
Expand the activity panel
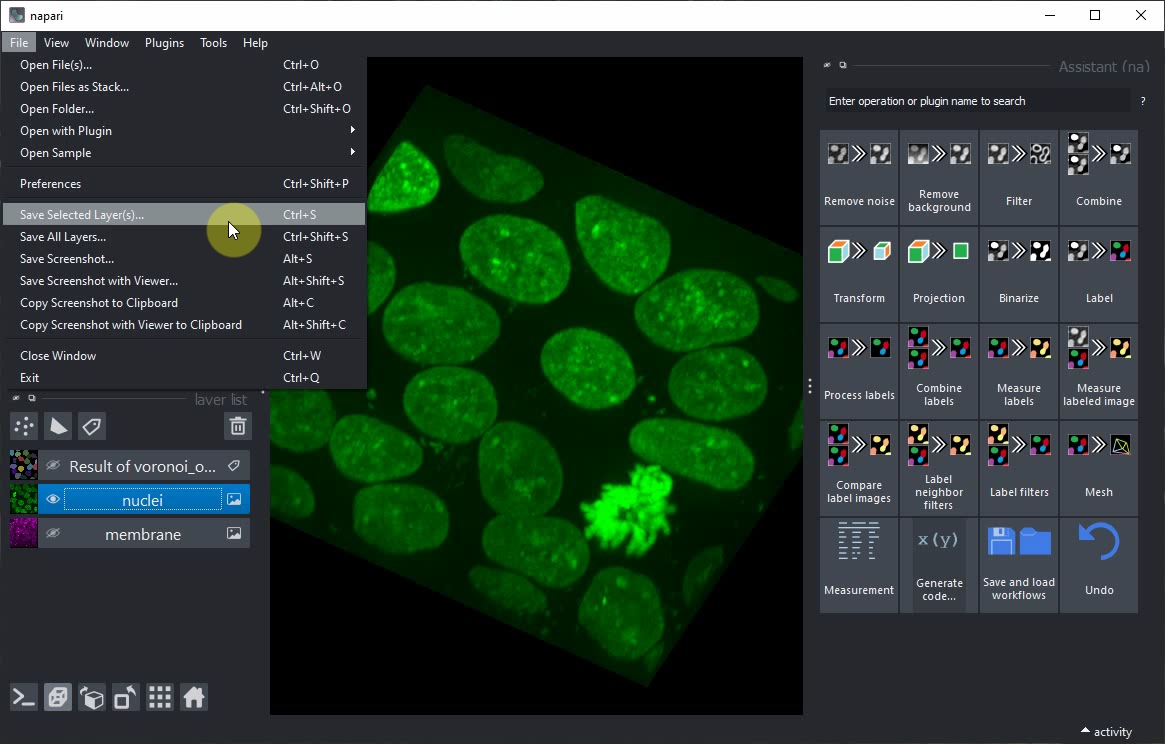click(x=1105, y=732)
